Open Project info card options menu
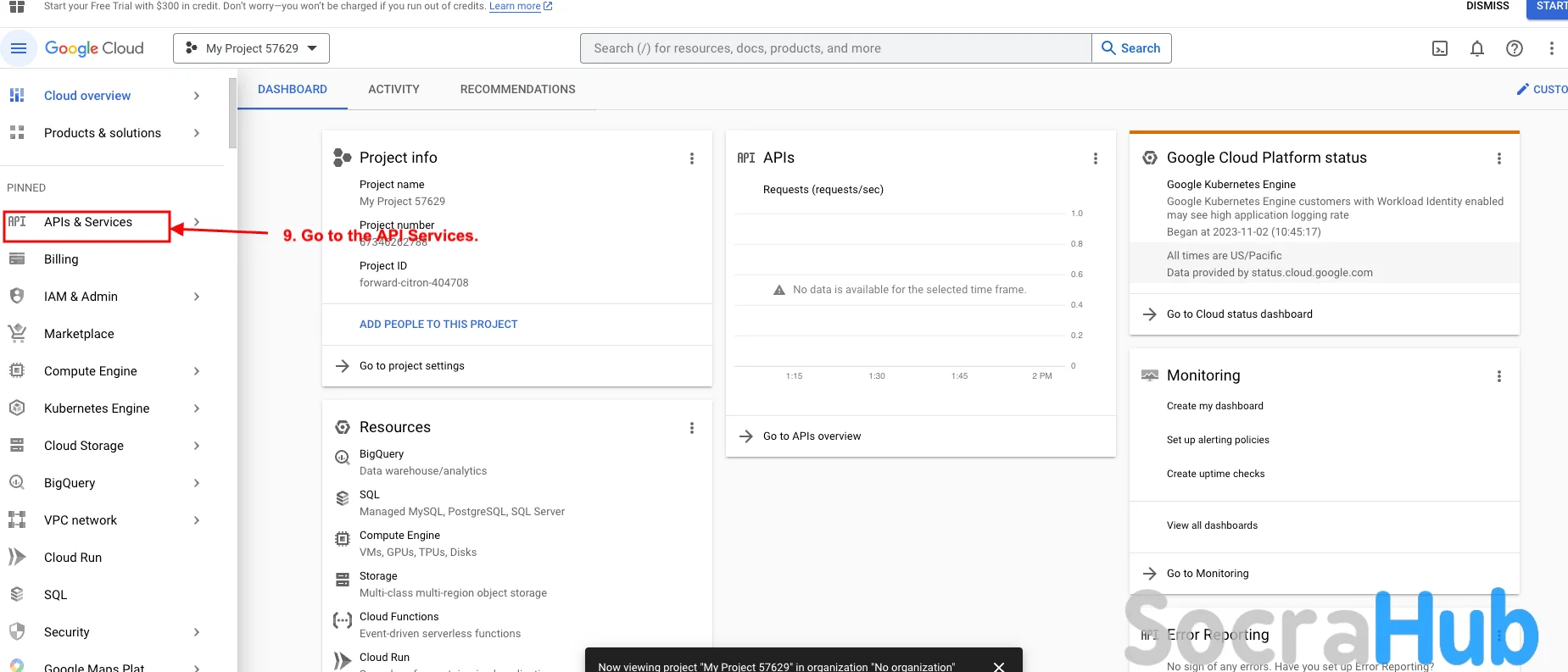This screenshot has width=1568, height=672. [x=692, y=158]
